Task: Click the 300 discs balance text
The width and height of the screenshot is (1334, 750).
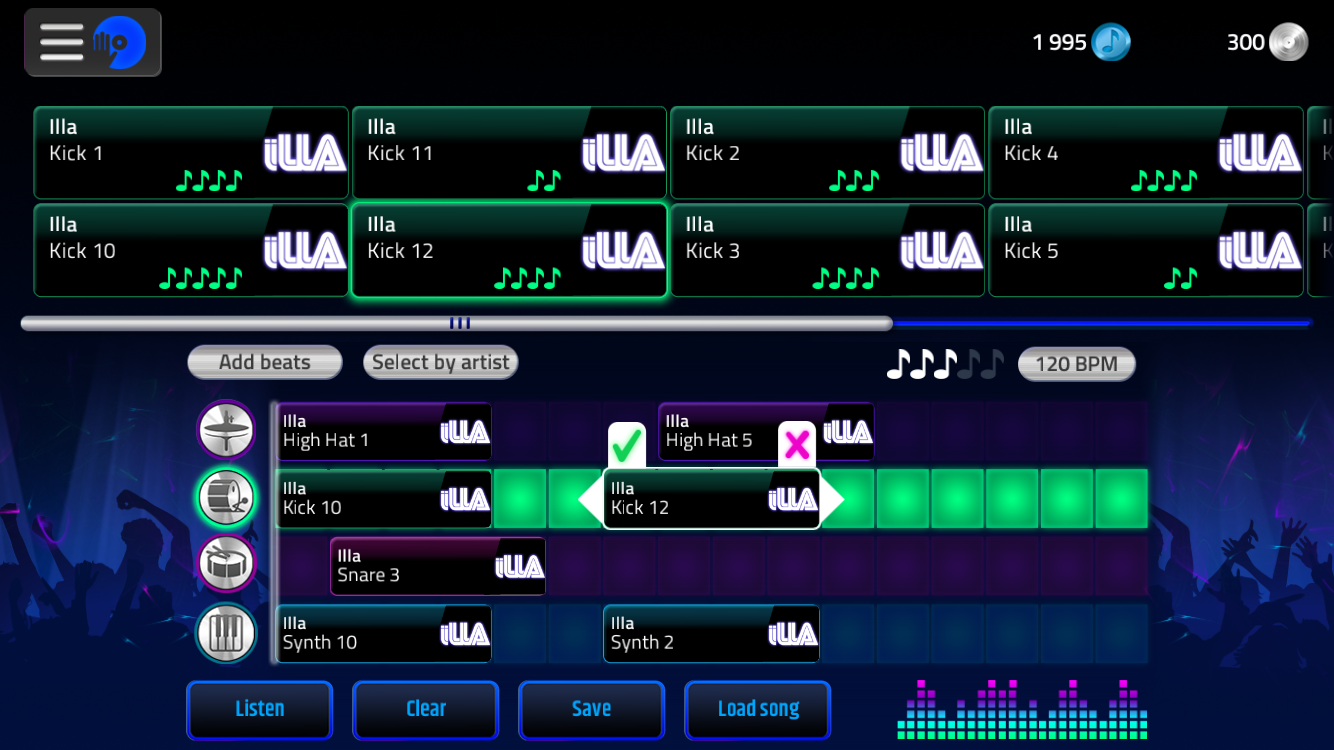Action: point(1246,42)
